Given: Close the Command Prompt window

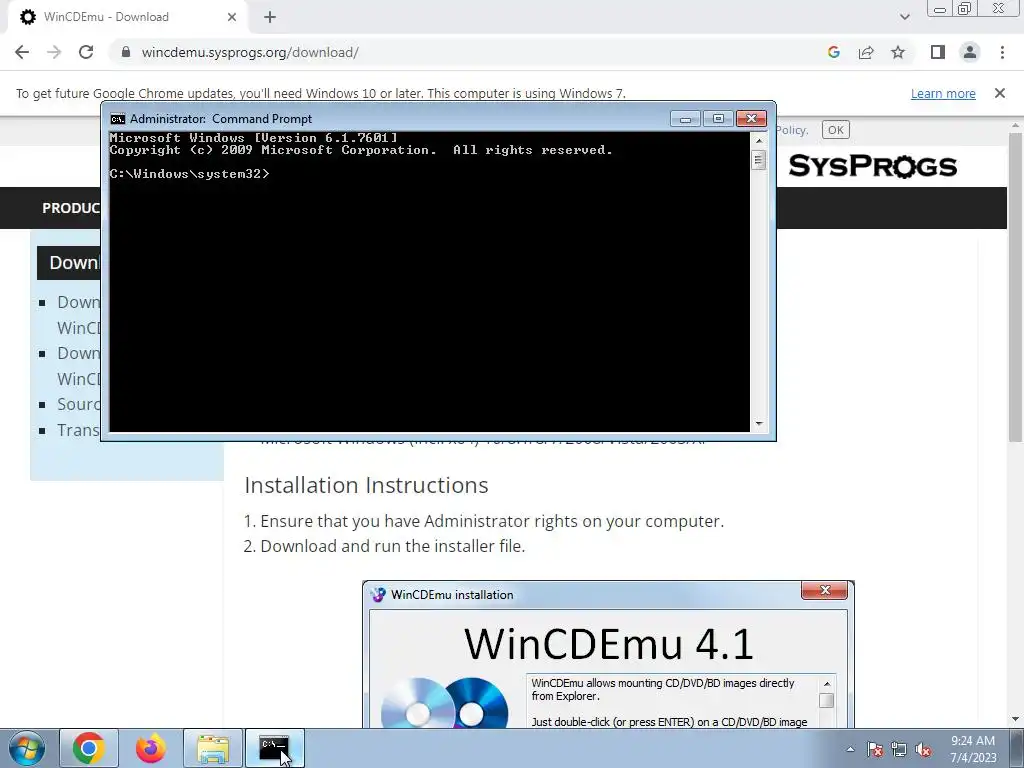Looking at the screenshot, I should click(751, 118).
